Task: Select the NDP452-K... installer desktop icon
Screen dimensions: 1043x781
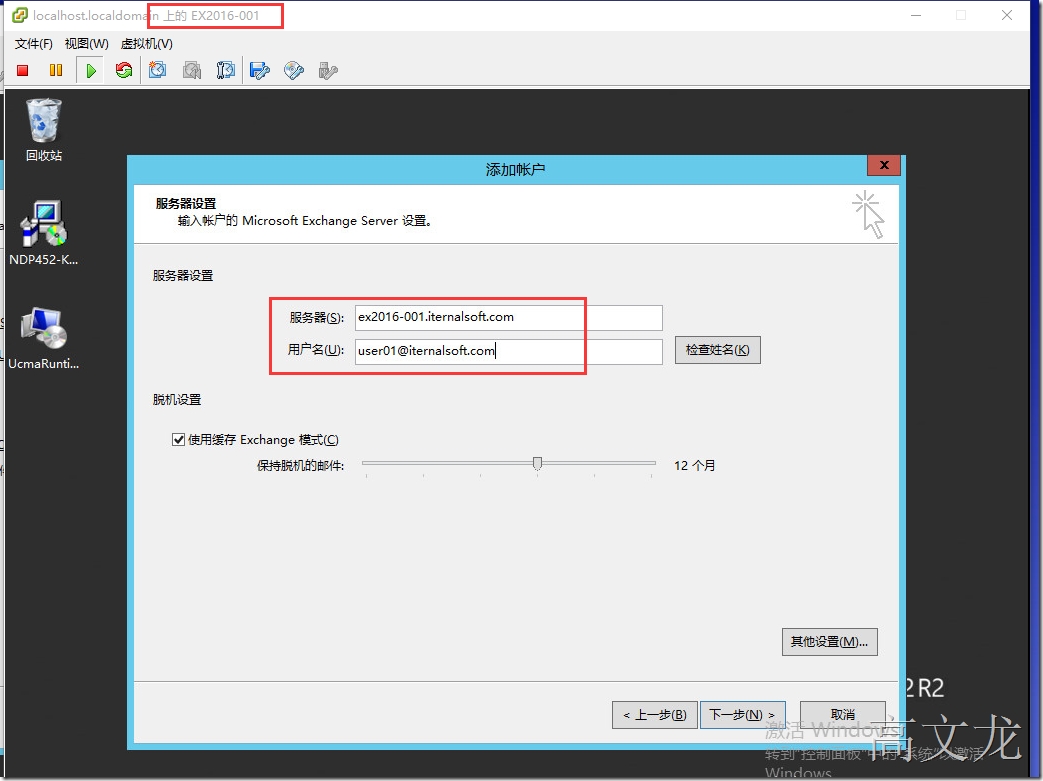Action: pos(44,233)
